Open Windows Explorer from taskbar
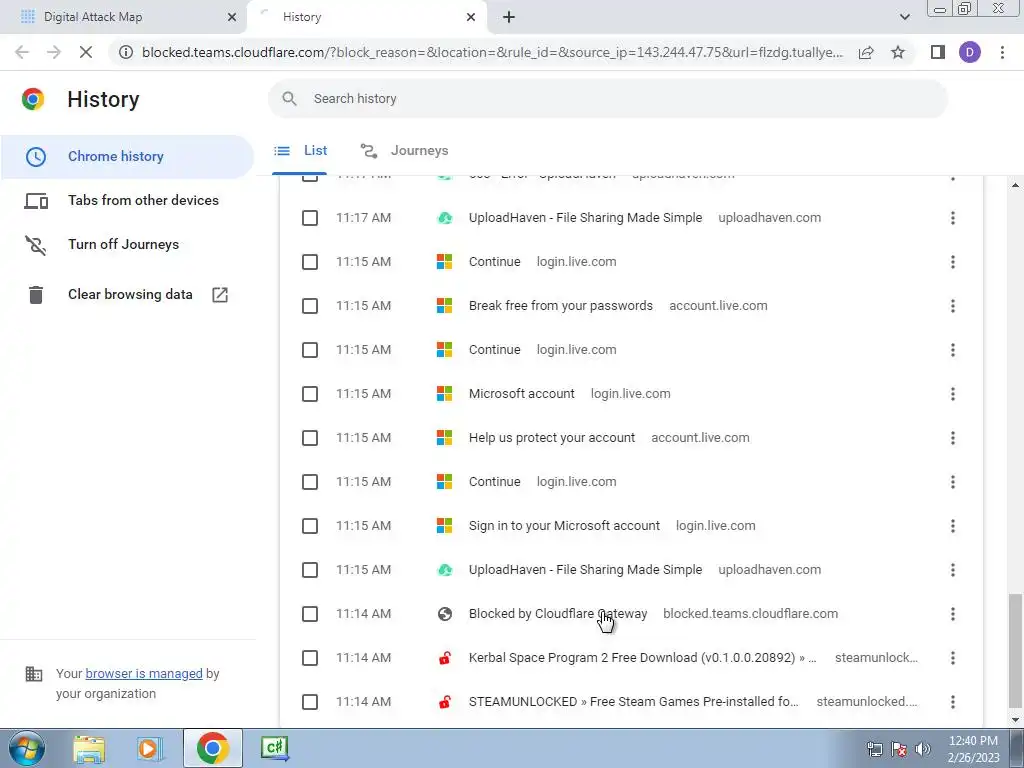1024x768 pixels. [89, 748]
